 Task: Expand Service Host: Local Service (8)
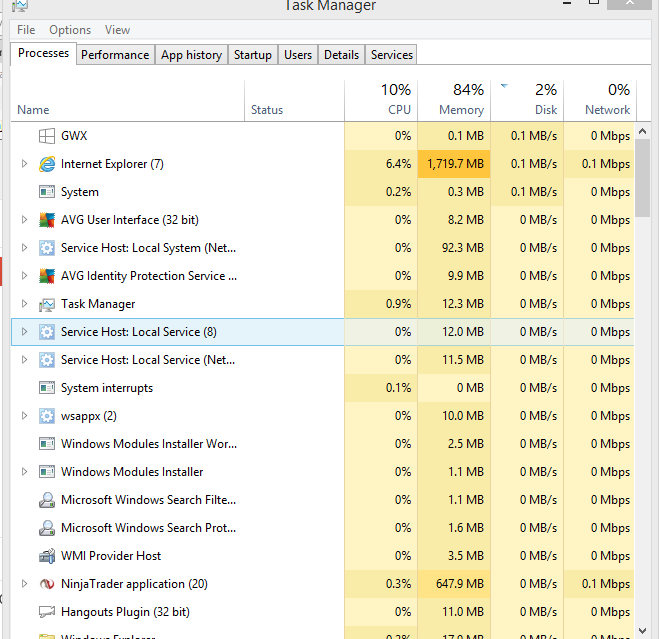click(x=24, y=332)
